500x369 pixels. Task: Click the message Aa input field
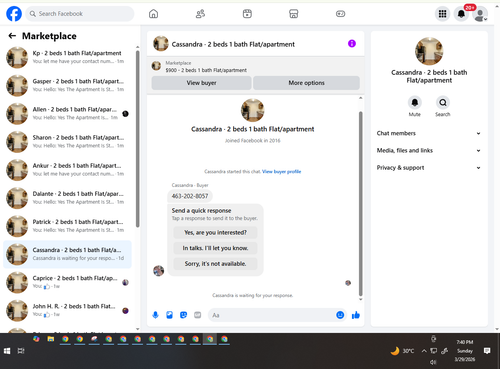click(x=272, y=315)
